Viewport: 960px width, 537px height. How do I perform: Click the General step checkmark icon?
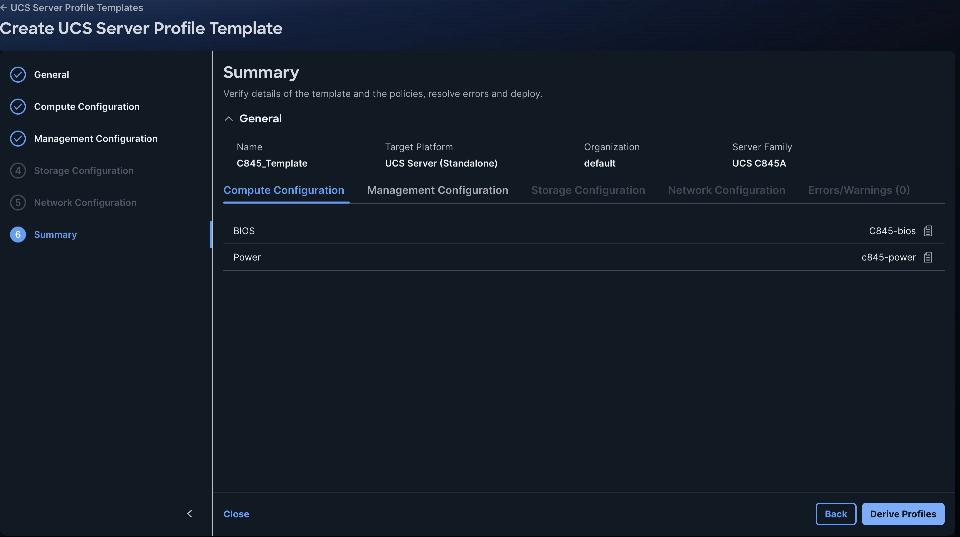point(18,75)
